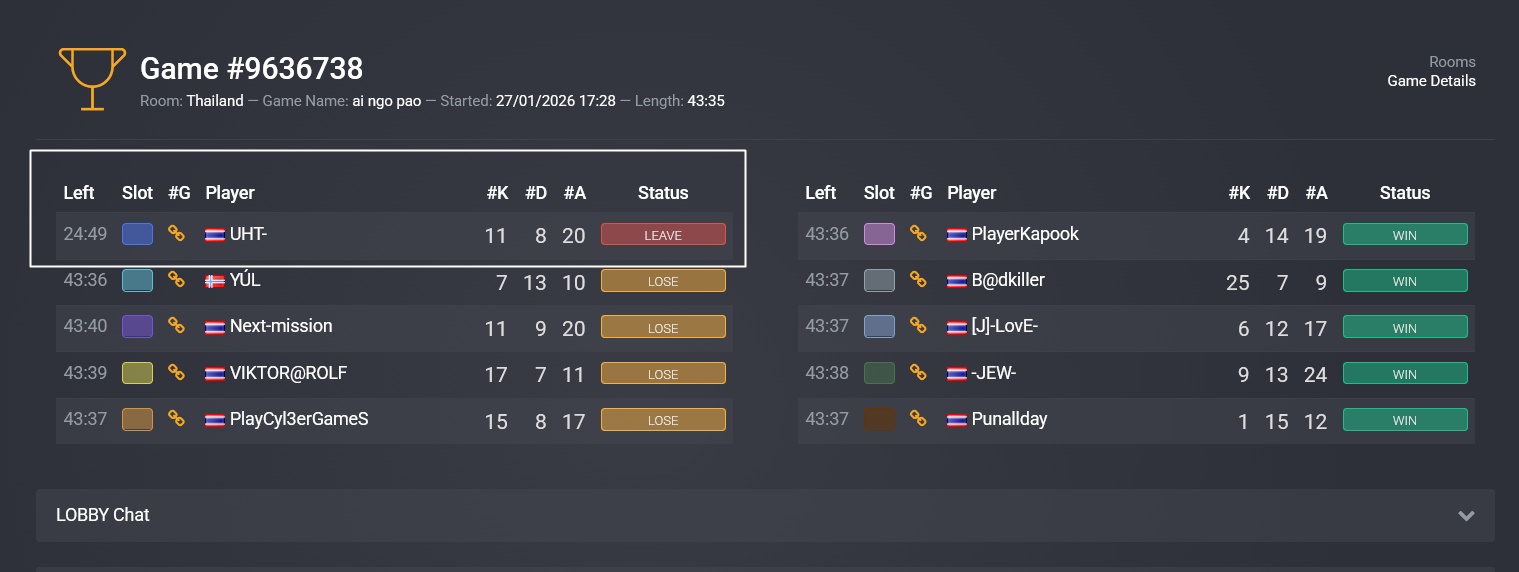The width and height of the screenshot is (1519, 572).
Task: Click the chain link icon for Next-mission
Action: point(176,326)
